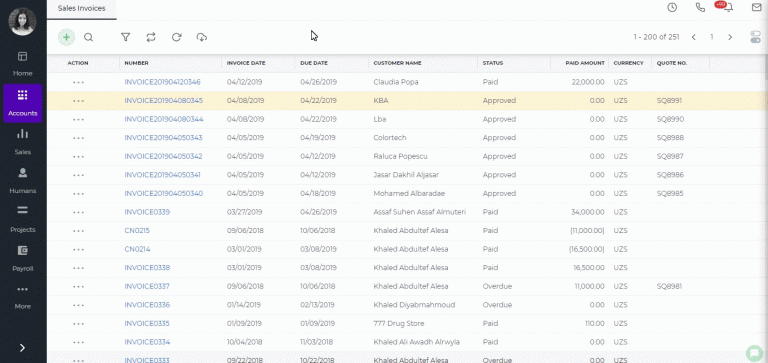The image size is (768, 363).
Task: Open the clock history icon
Action: tap(672, 7)
